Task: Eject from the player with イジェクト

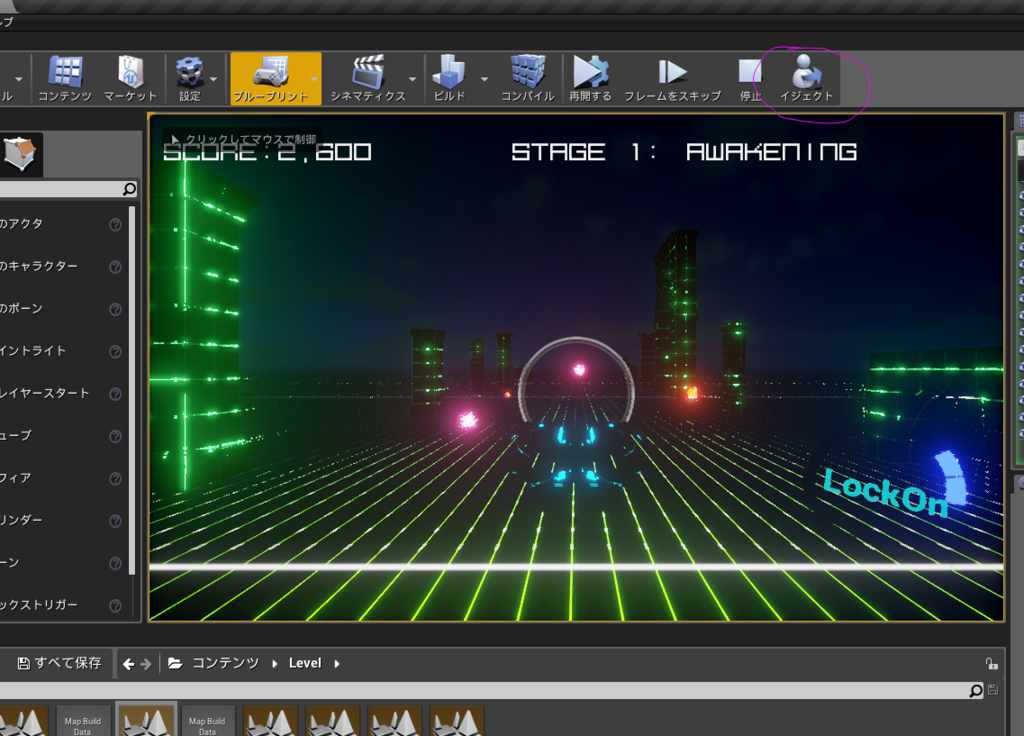Action: pyautogui.click(x=807, y=78)
